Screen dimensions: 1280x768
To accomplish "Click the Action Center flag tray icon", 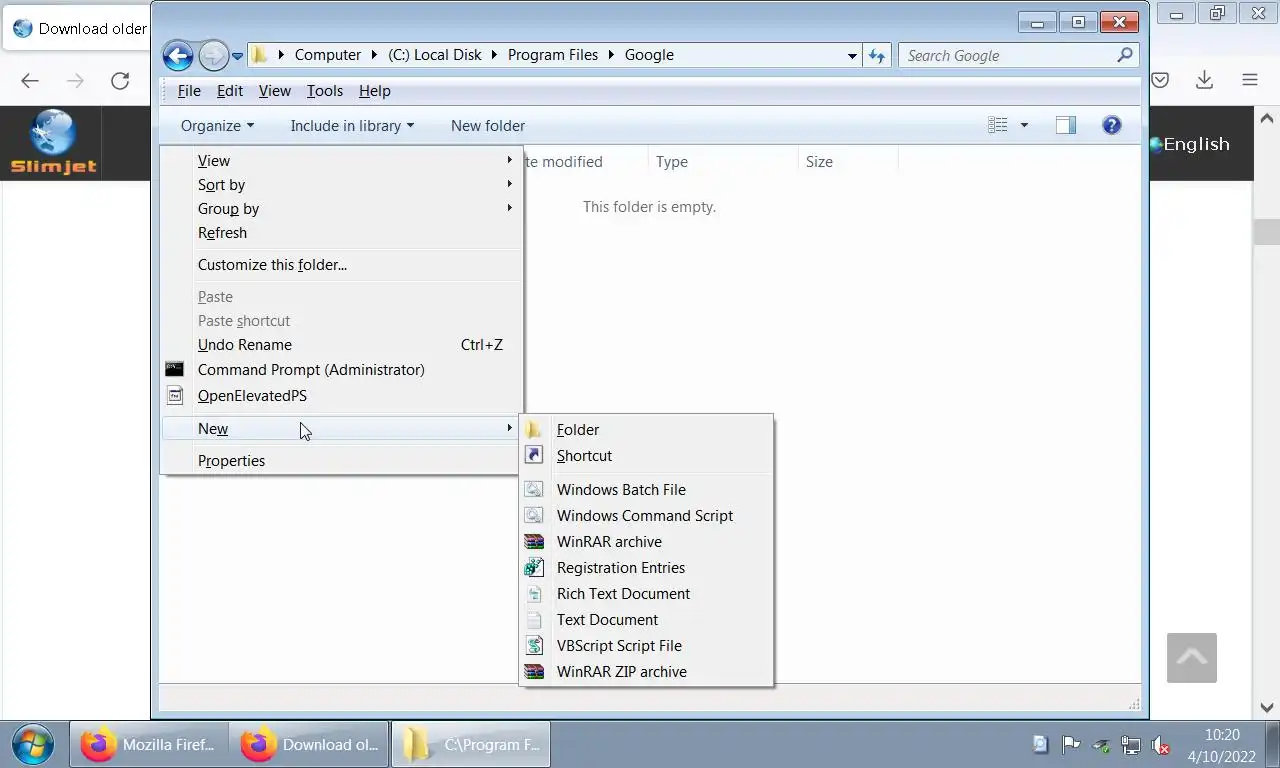I will point(1071,744).
